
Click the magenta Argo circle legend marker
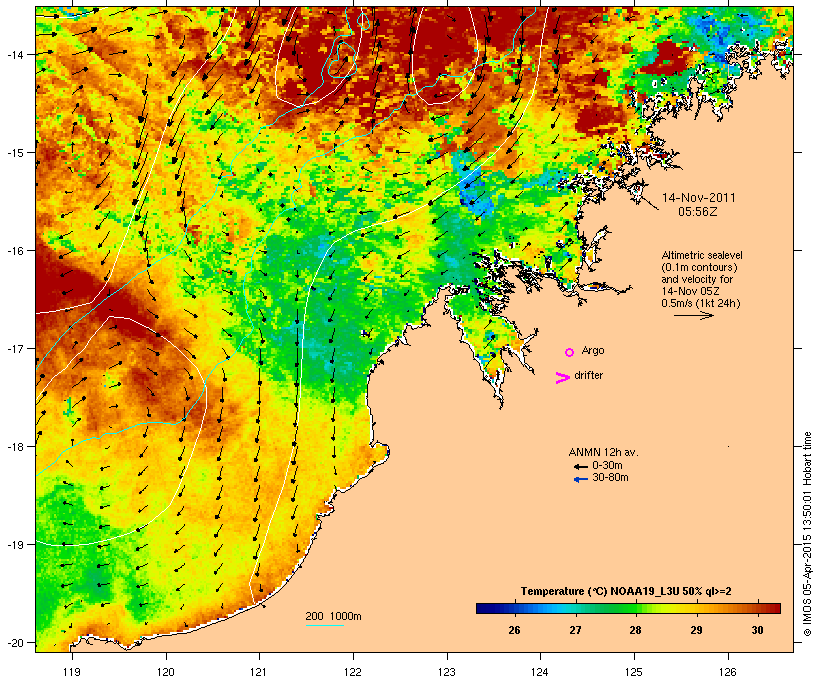click(570, 353)
